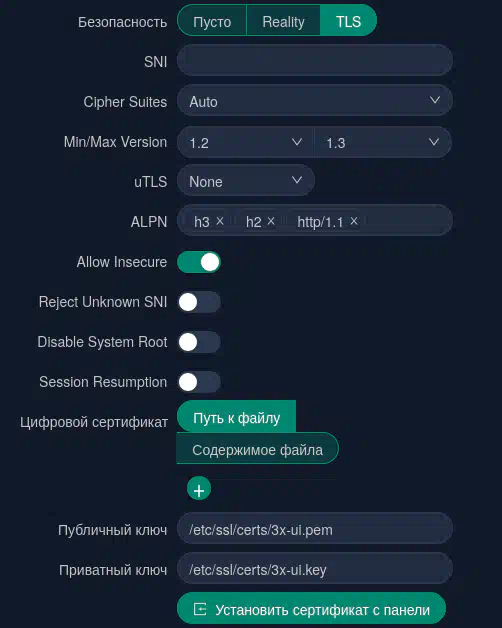Image resolution: width=502 pixels, height=628 pixels.
Task: Focus the SNI input field
Action: tap(315, 60)
